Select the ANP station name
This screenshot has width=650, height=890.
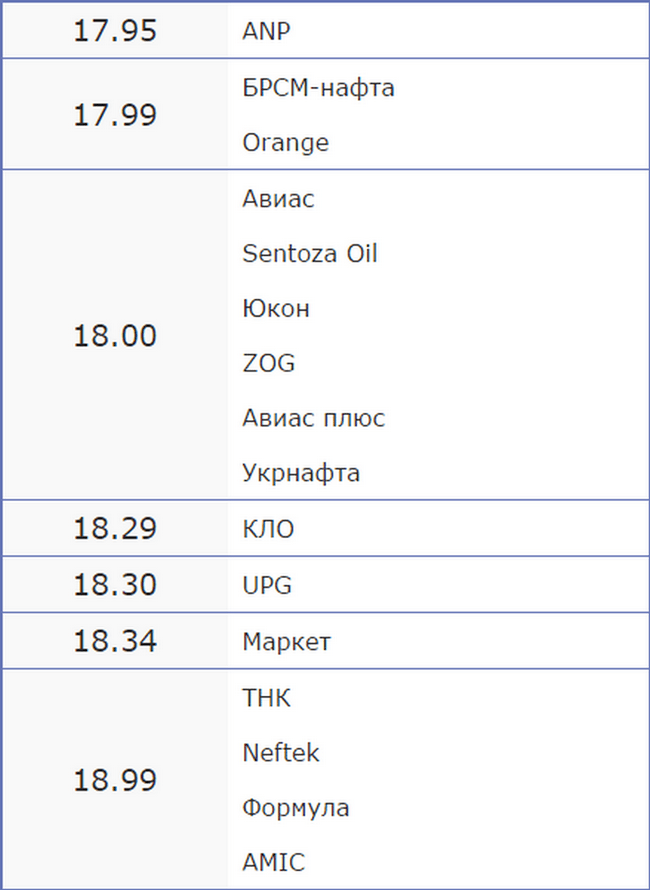tap(266, 31)
